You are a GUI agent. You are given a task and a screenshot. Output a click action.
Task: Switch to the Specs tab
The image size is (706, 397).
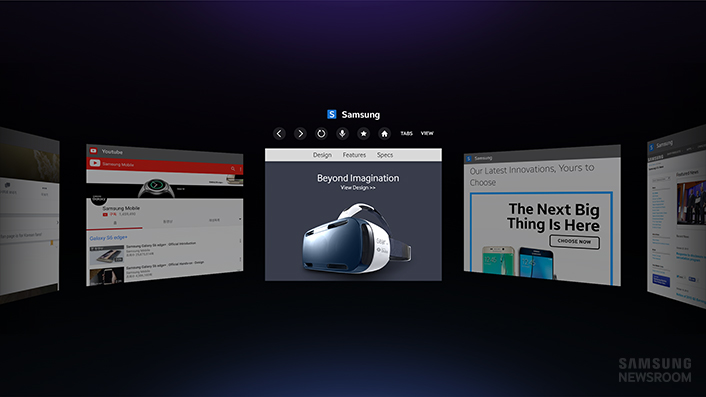(385, 155)
